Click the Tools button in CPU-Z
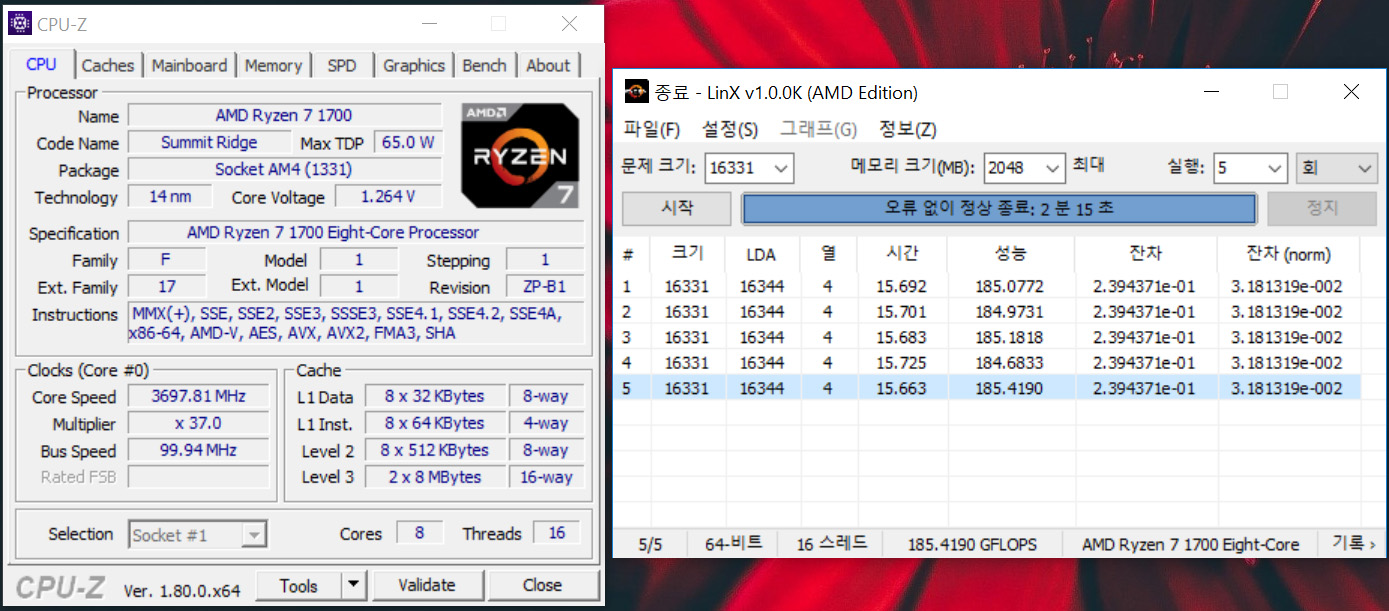The height and width of the screenshot is (611, 1389). pyautogui.click(x=299, y=586)
